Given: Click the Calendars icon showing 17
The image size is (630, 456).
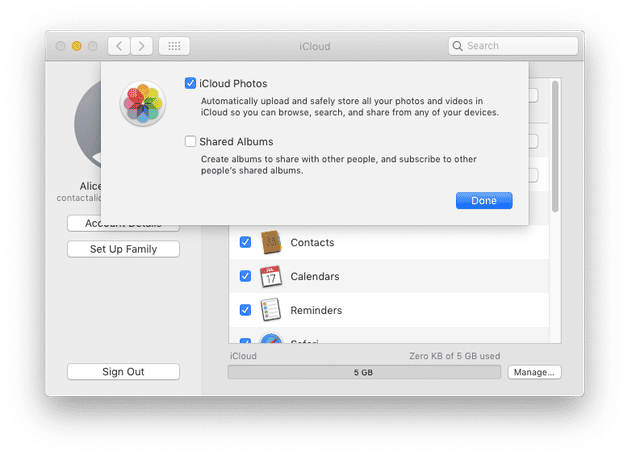Looking at the screenshot, I should (271, 276).
